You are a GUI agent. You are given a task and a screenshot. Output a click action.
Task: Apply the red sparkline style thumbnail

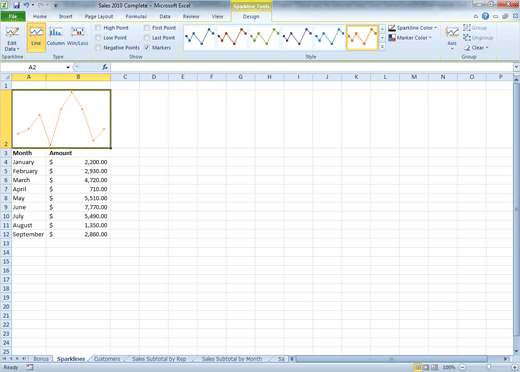click(x=232, y=37)
